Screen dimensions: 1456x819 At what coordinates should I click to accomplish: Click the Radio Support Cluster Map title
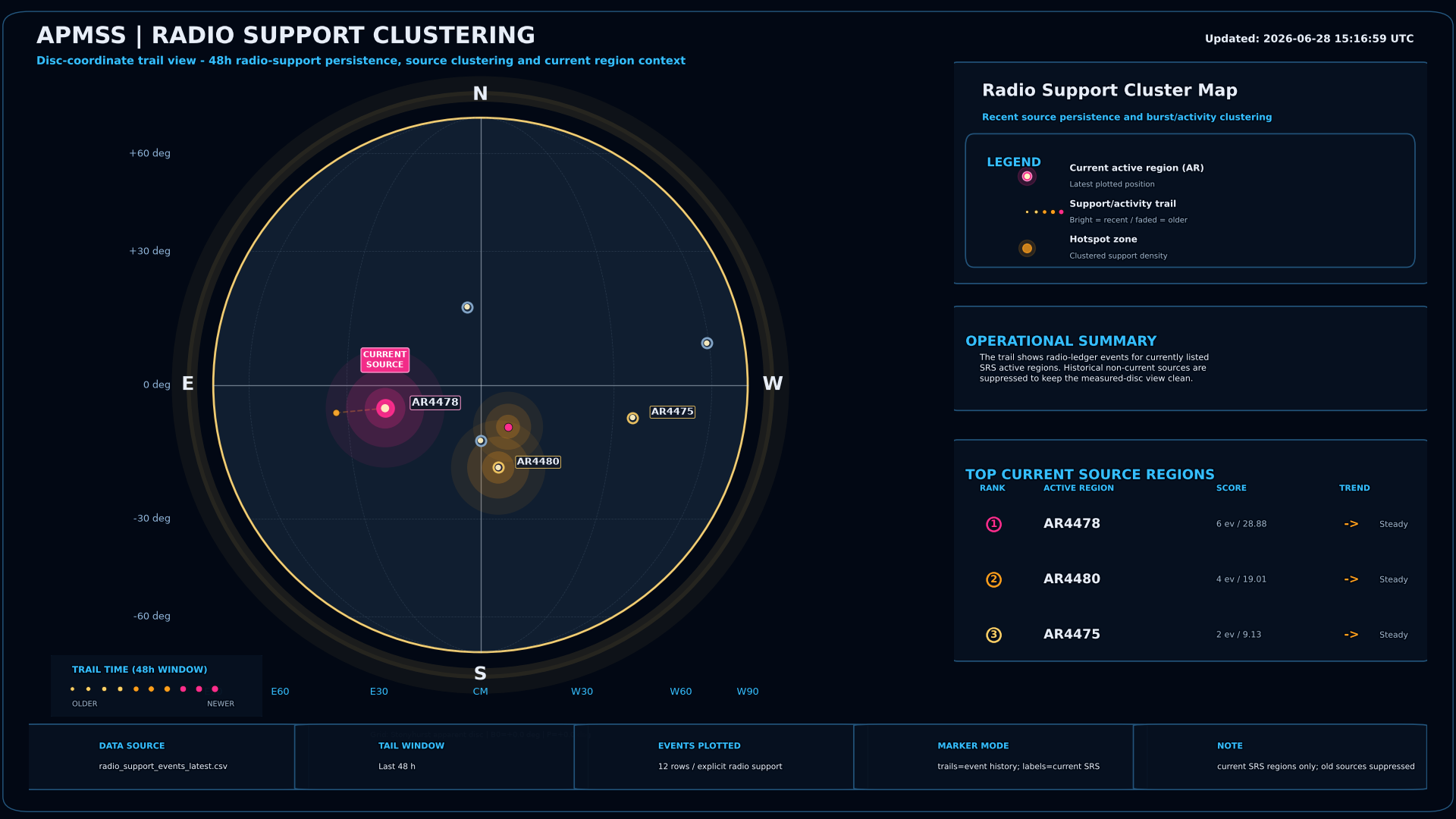[1109, 90]
